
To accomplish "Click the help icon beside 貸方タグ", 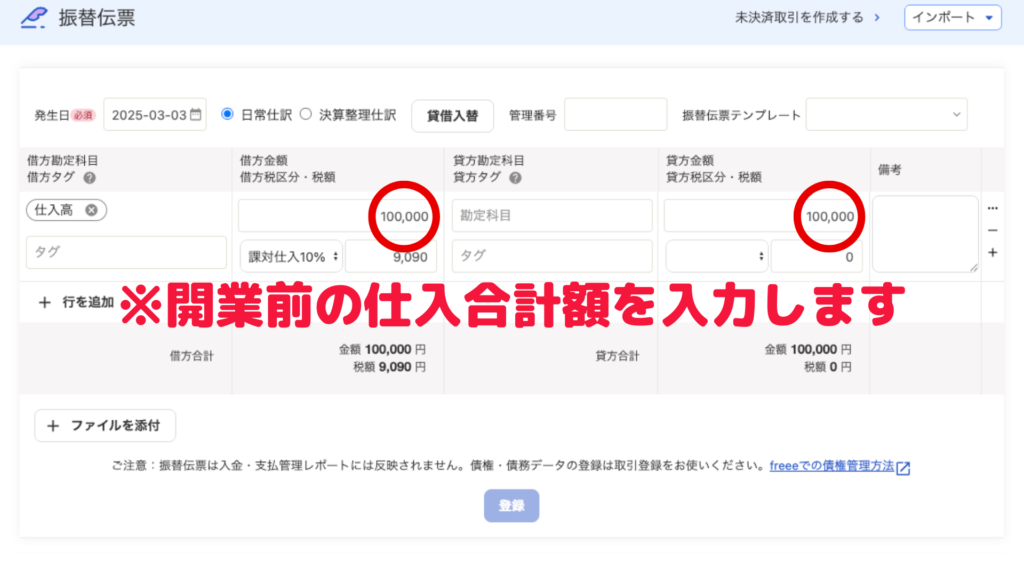I will coord(515,178).
